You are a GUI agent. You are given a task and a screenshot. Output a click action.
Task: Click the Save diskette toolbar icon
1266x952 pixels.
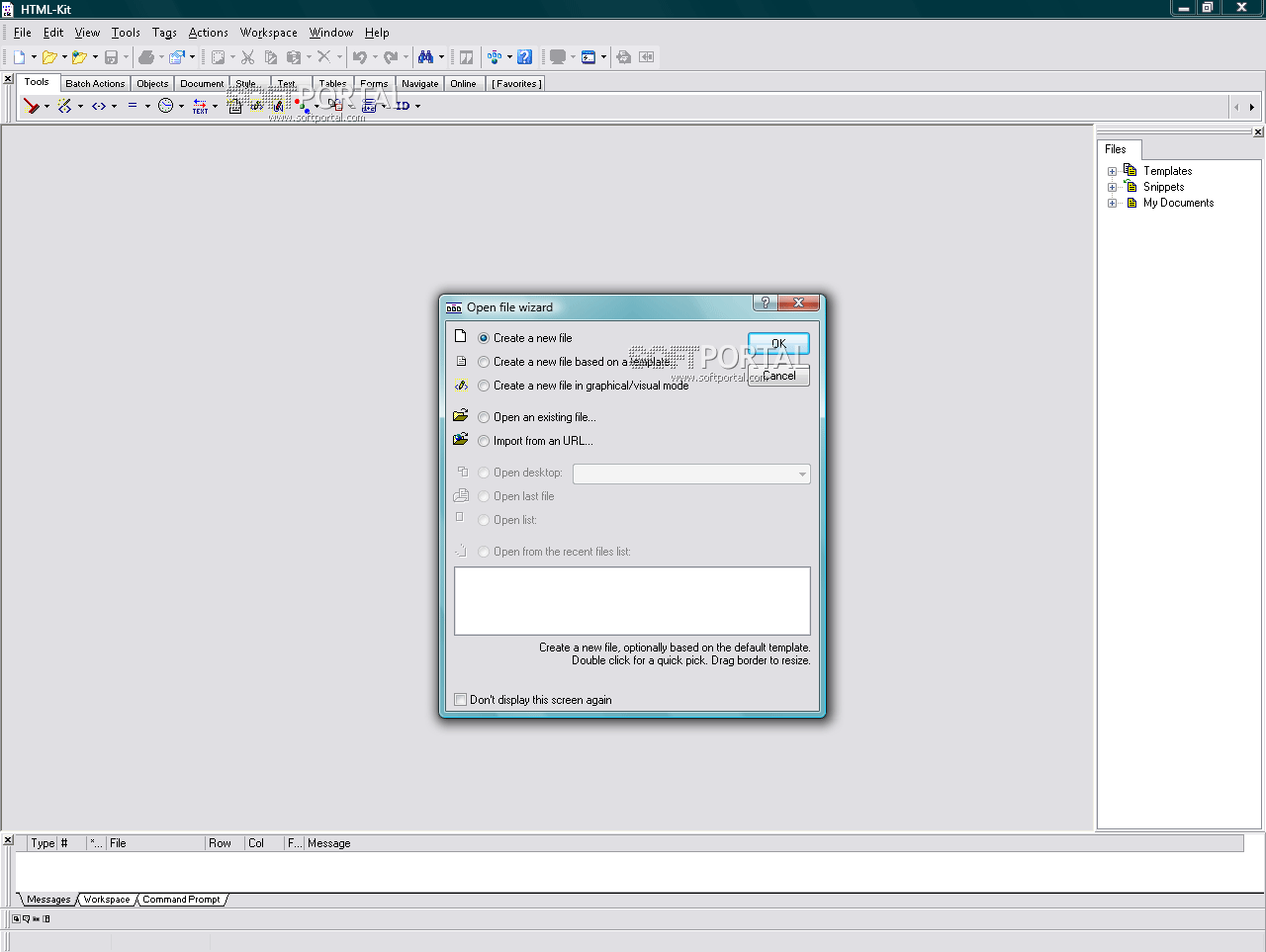click(111, 57)
